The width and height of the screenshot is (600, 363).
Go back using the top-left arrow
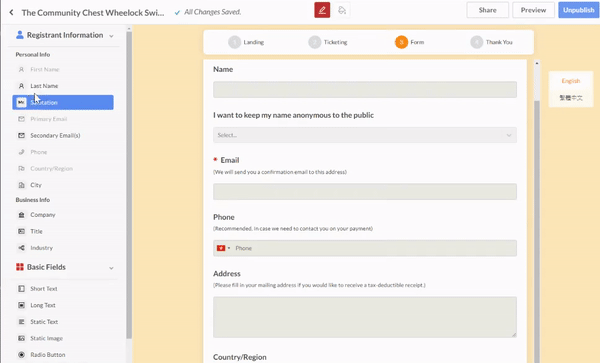[x=11, y=12]
